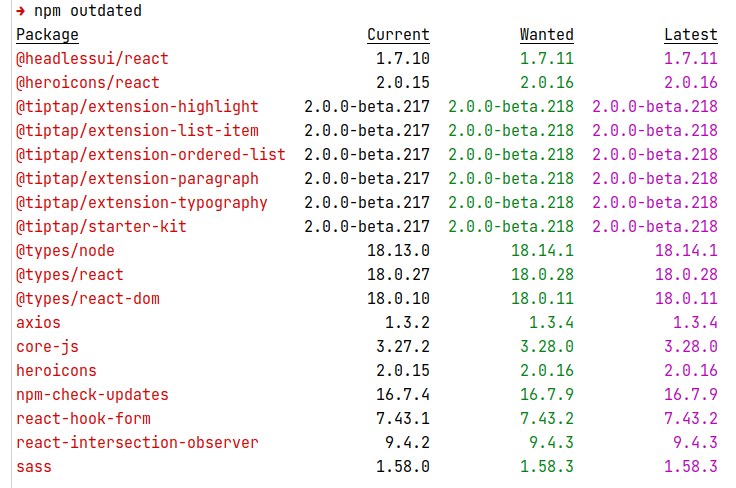Click latest version of @tiptap/starter-kit
736x488 pixels.
pos(655,227)
